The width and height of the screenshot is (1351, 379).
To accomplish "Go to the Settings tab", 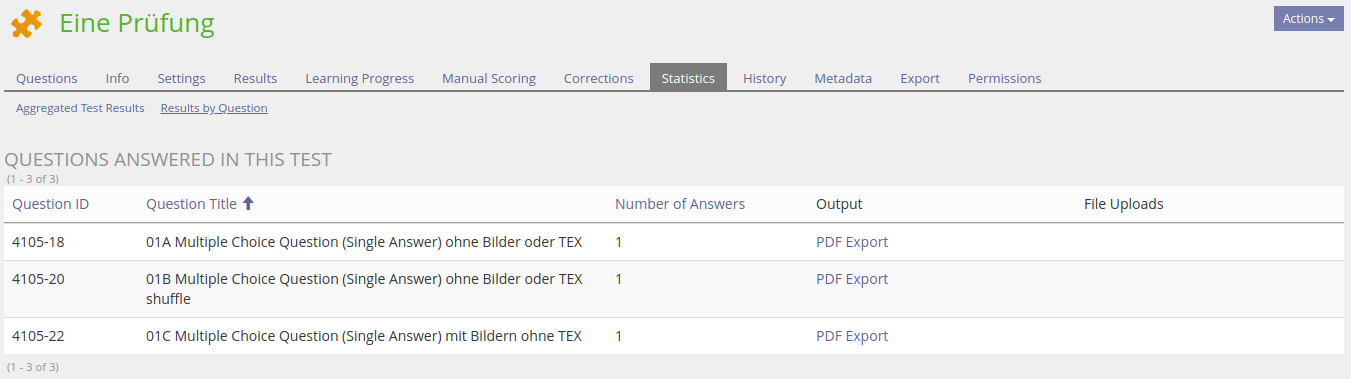I will 181,78.
